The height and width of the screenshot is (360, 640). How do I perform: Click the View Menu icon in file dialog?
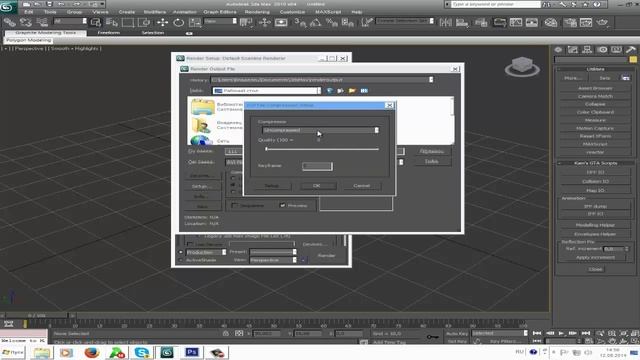tap(364, 91)
